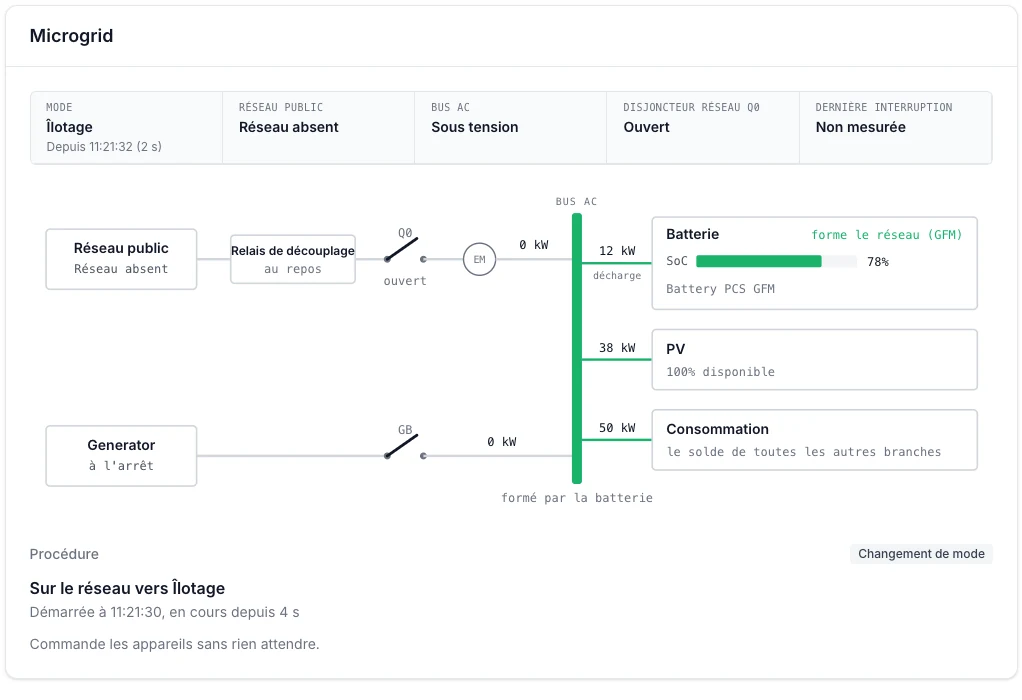Click the ouvert label under Q0
Screen dimensions: 1022x700
(x=405, y=281)
